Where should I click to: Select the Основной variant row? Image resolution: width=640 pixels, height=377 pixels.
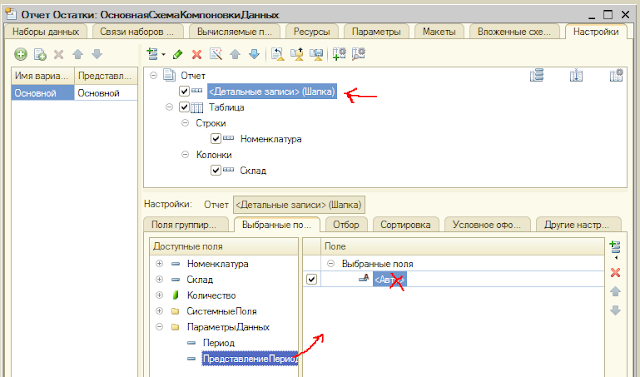click(74, 93)
